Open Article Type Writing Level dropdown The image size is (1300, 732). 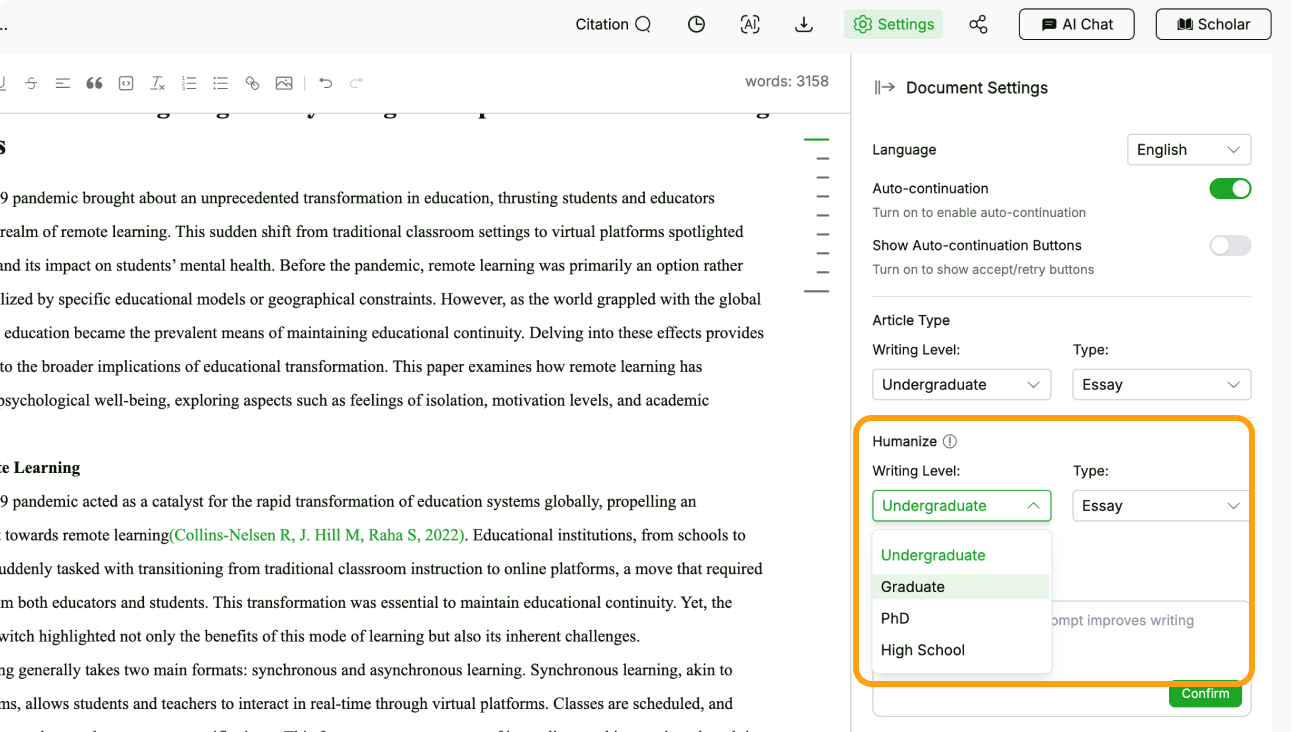(x=961, y=385)
